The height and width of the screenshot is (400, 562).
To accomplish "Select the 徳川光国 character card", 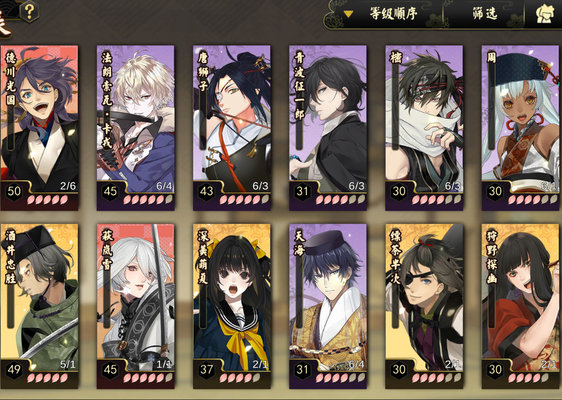I will point(39,128).
